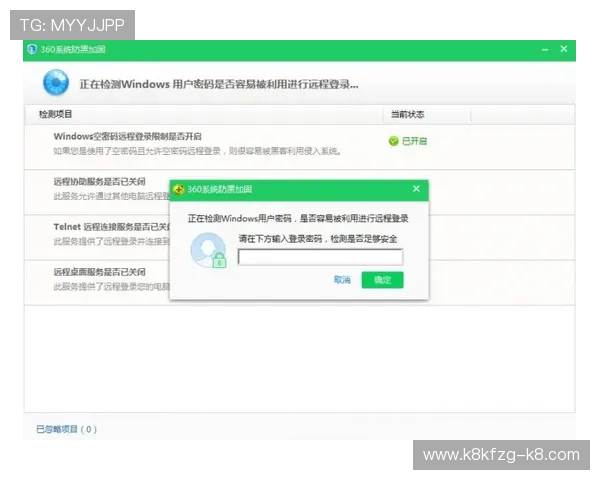
Task: Select Windows空密码远程登录限制是否开启 row title
Action: (x=127, y=136)
